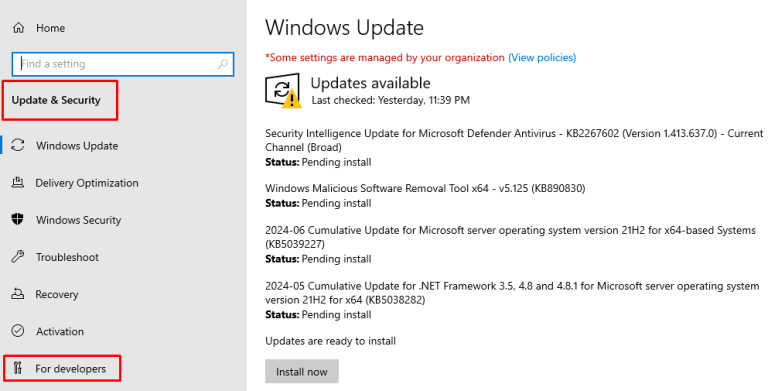Image resolution: width=768 pixels, height=391 pixels.
Task: Open the Delivery Optimization page
Action: coord(87,183)
